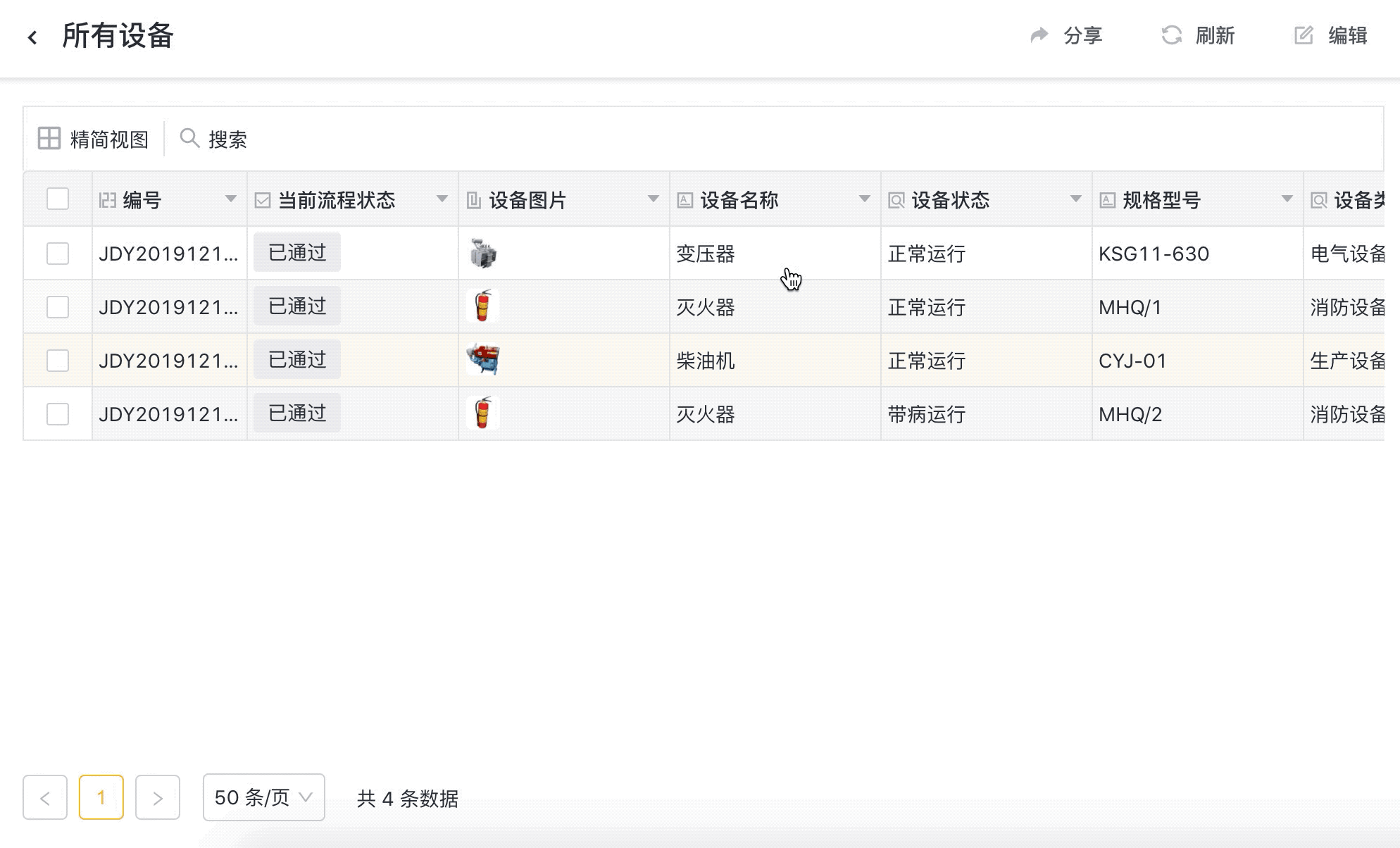Open the diesel engine image thumbnail
Screen dimensions: 1400x848
pos(483,360)
